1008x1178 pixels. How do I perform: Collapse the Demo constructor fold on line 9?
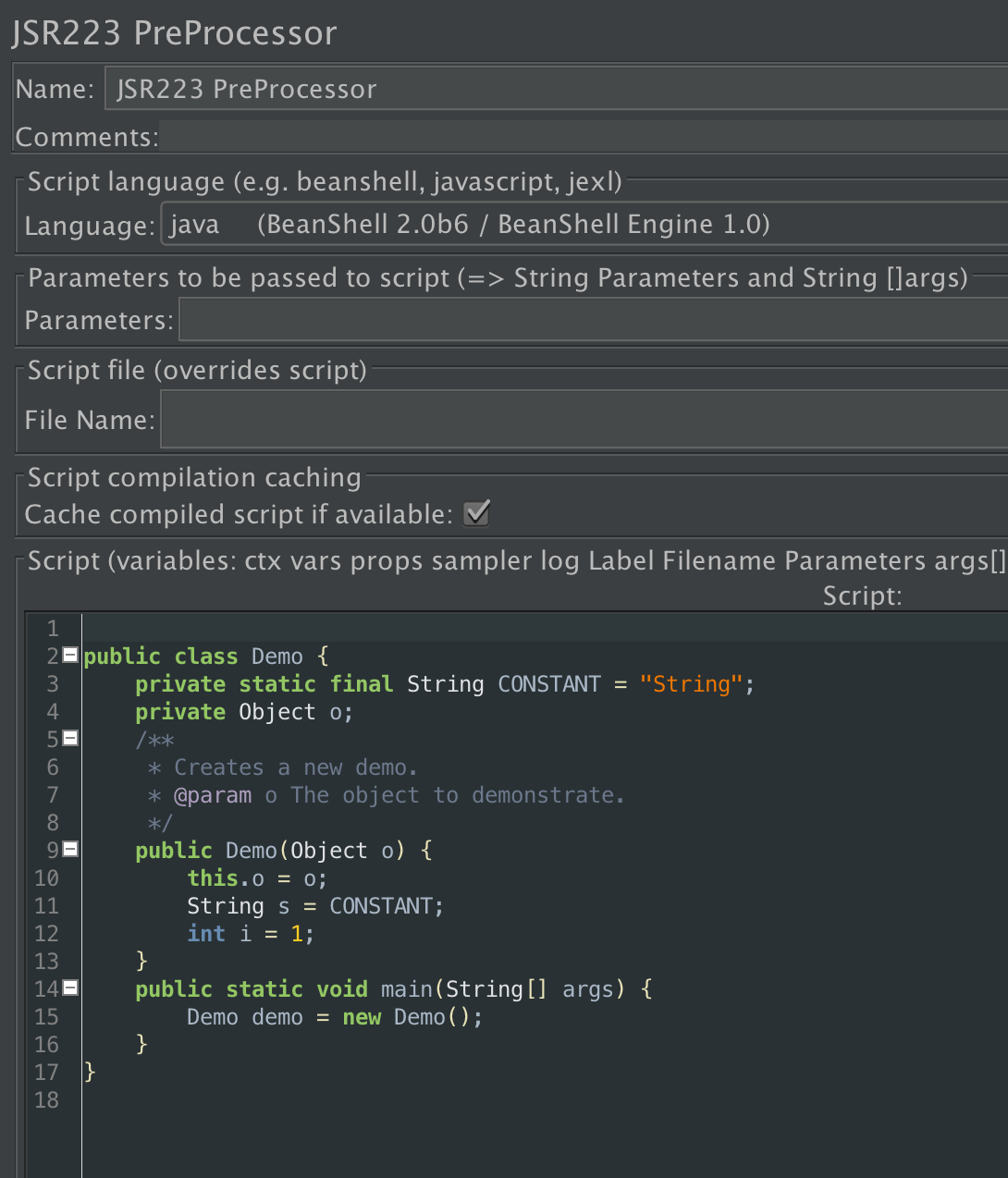point(70,849)
